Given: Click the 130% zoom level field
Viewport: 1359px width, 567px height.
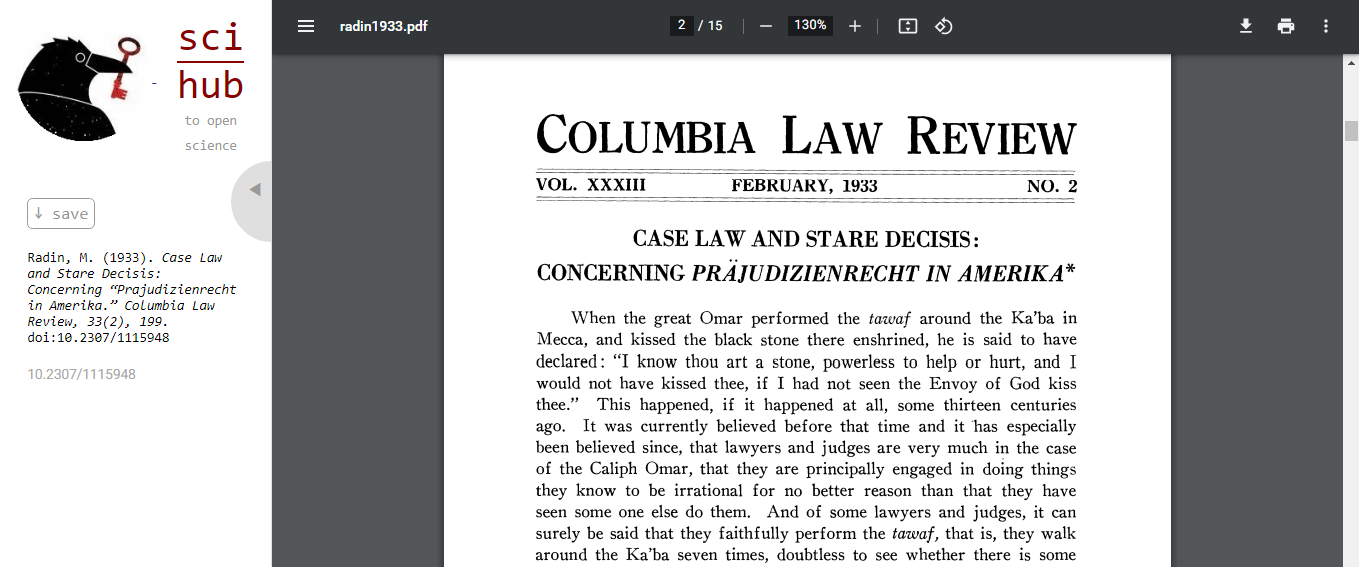Looking at the screenshot, I should click(810, 26).
